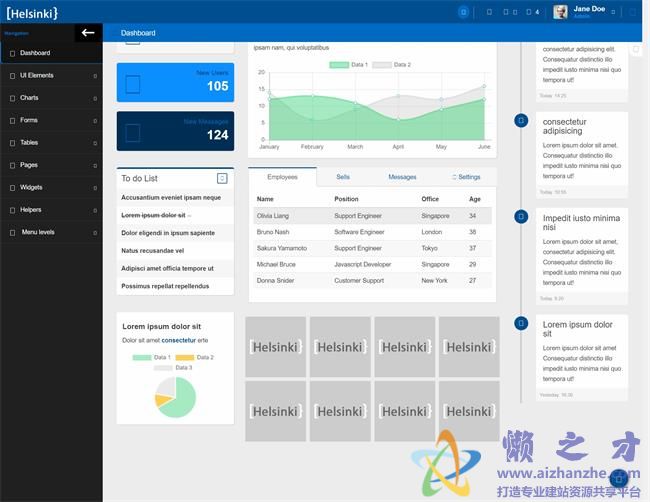Viewport: 650px width, 502px height.
Task: Switch to the Employees tab
Action: pyautogui.click(x=282, y=177)
